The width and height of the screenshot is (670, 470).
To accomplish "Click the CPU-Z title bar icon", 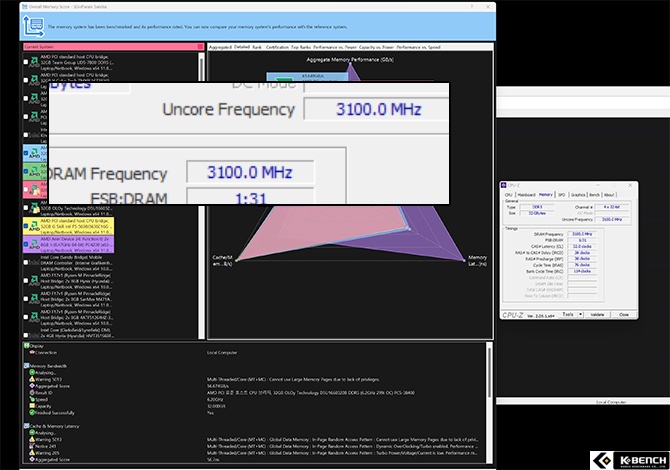I will pyautogui.click(x=504, y=185).
